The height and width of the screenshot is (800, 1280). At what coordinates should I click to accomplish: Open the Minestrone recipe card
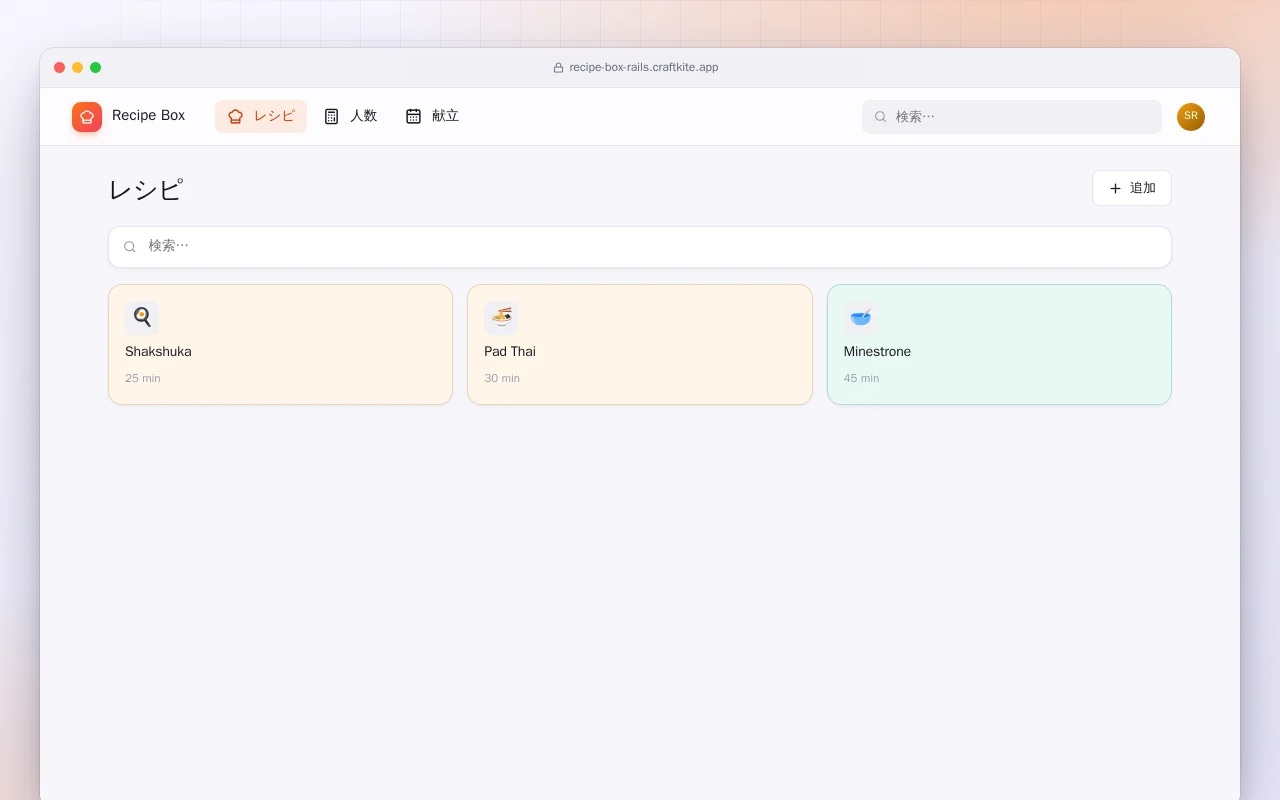999,345
